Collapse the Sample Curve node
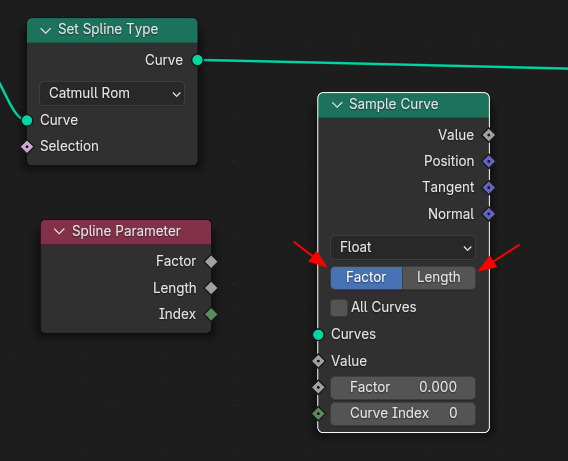The height and width of the screenshot is (461, 568). 337,105
